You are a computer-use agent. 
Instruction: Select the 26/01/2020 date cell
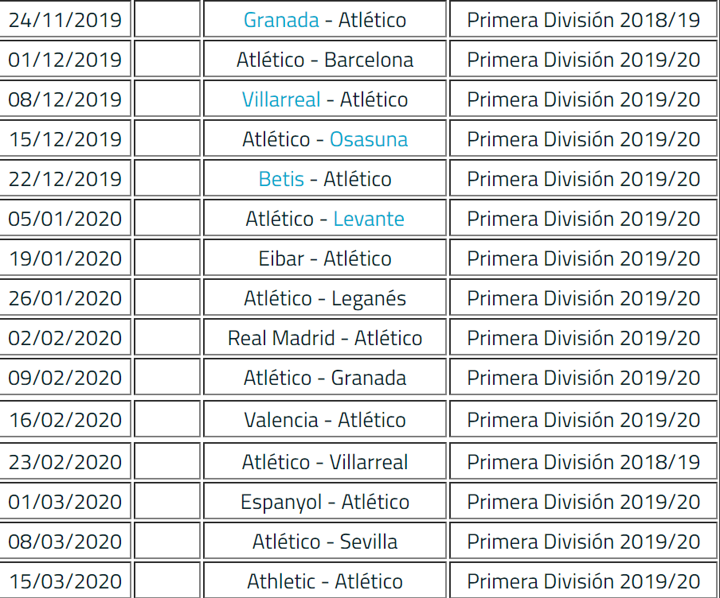pyautogui.click(x=65, y=298)
